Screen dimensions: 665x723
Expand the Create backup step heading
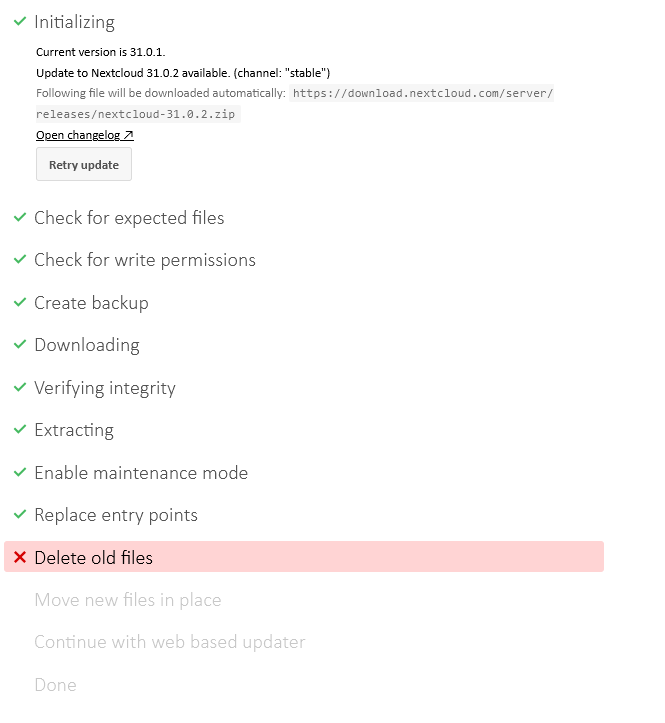pos(91,303)
